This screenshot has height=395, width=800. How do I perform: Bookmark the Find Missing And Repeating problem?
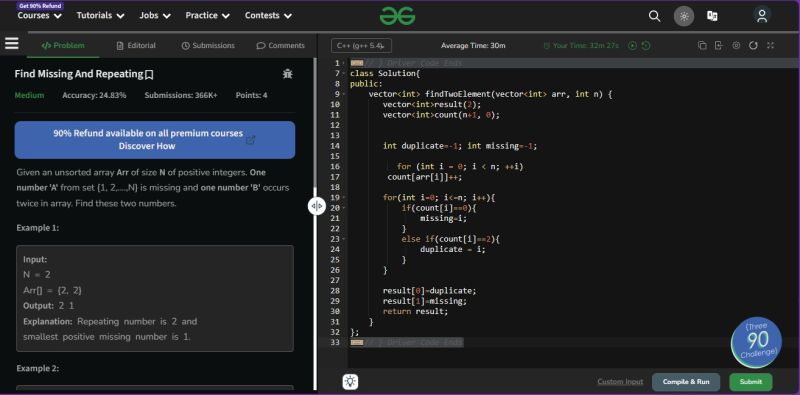149,75
